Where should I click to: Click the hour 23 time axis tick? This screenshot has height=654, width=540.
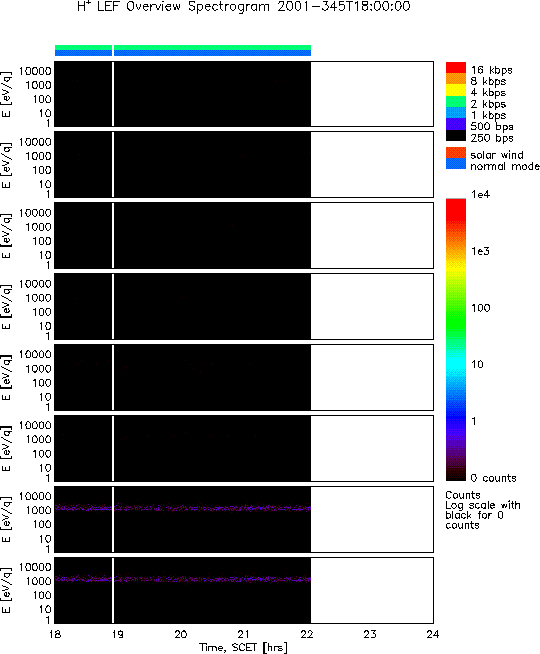point(370,634)
